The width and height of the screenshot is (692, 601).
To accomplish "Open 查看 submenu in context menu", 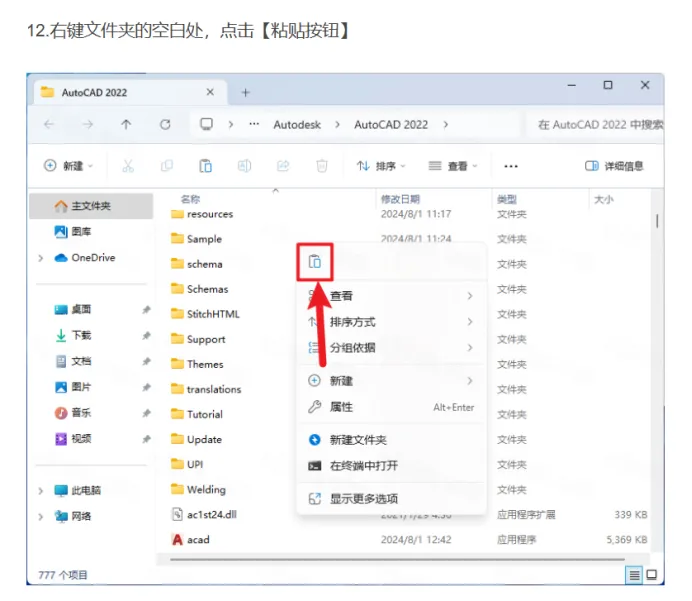I will click(x=392, y=296).
